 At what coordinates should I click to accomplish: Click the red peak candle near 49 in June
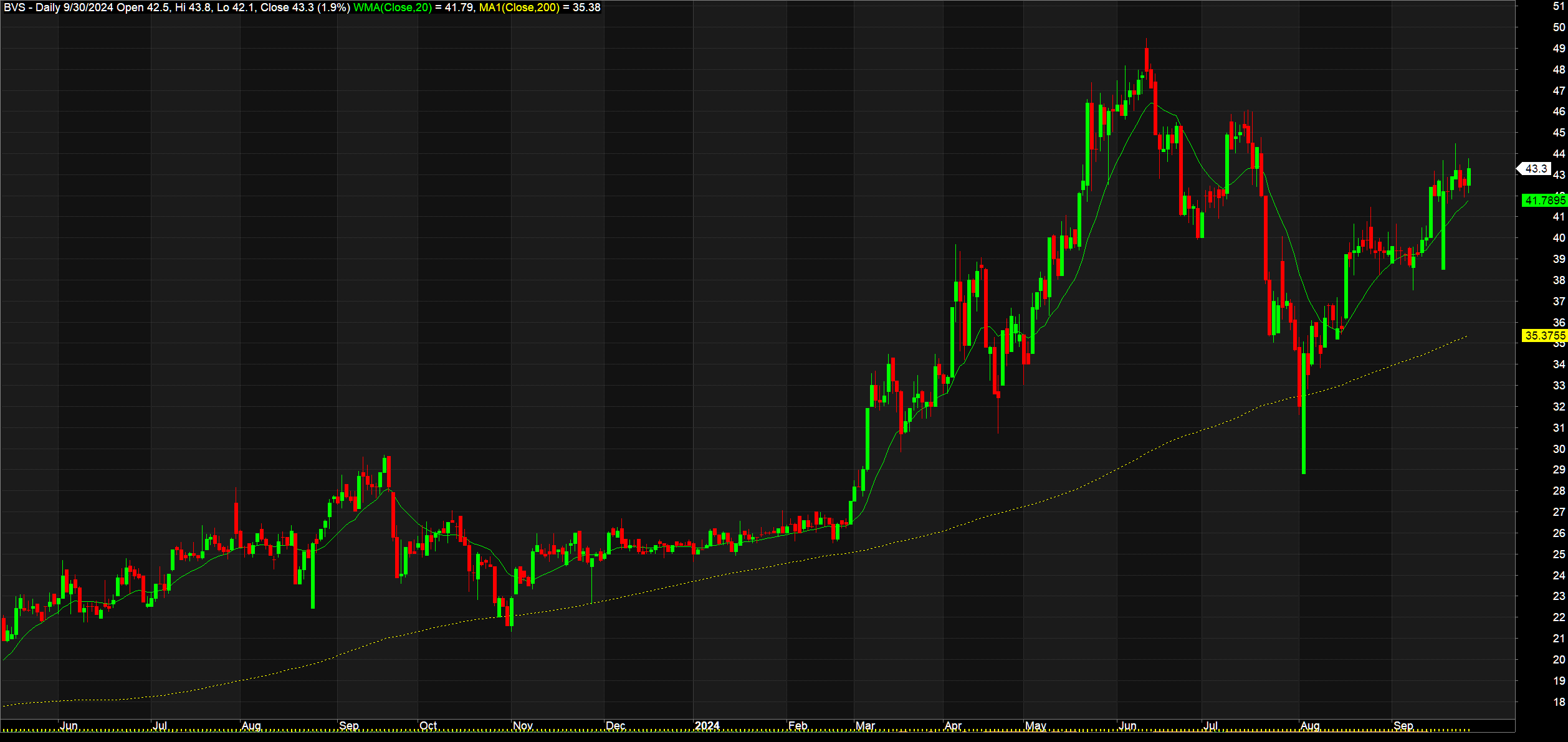1147,59
